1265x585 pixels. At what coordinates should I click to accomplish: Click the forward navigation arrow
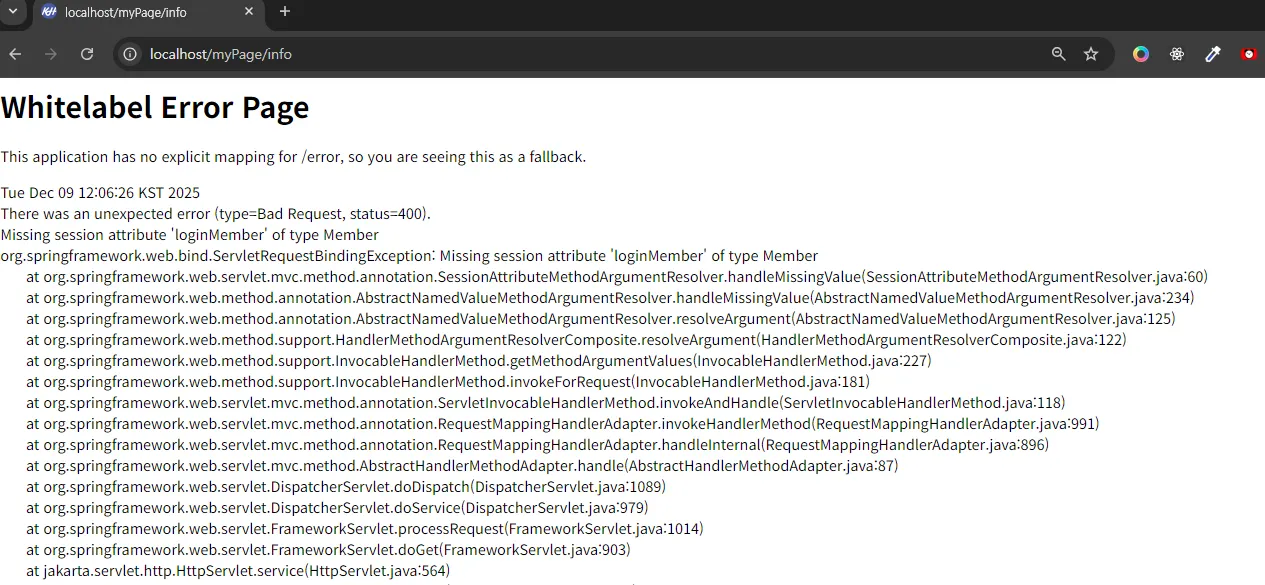click(x=51, y=54)
